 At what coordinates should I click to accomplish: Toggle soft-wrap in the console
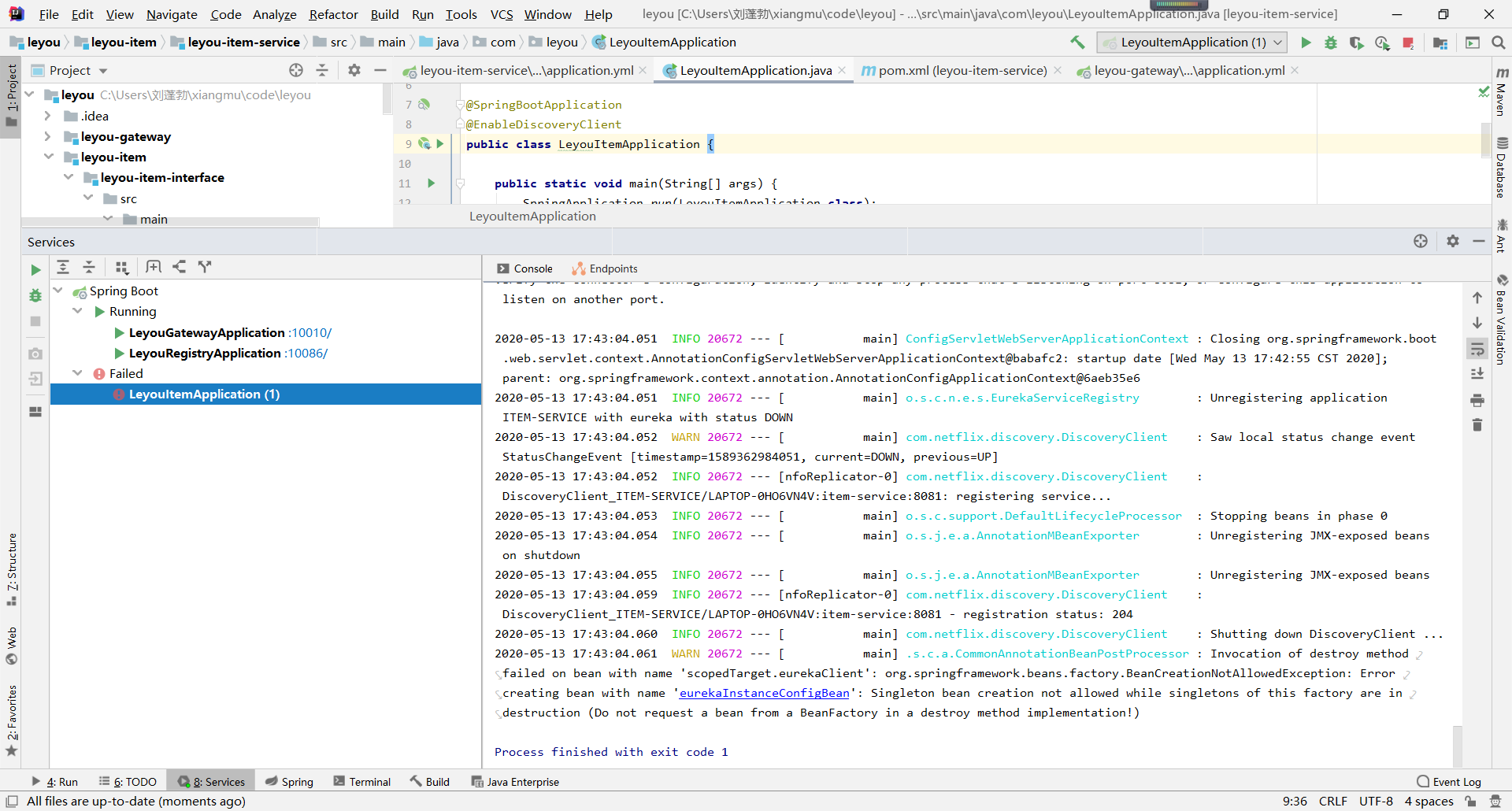tap(1477, 349)
